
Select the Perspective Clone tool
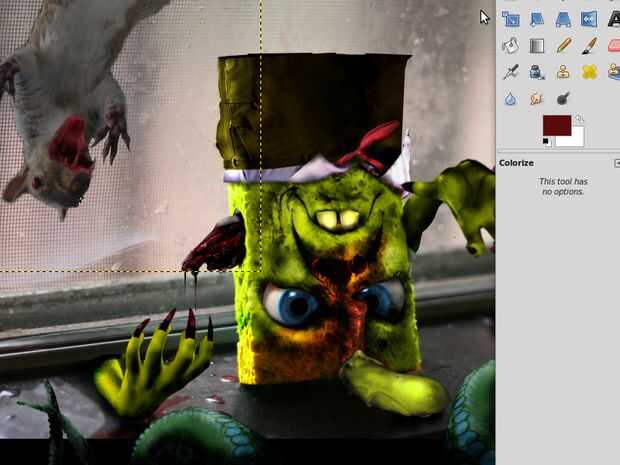click(614, 72)
